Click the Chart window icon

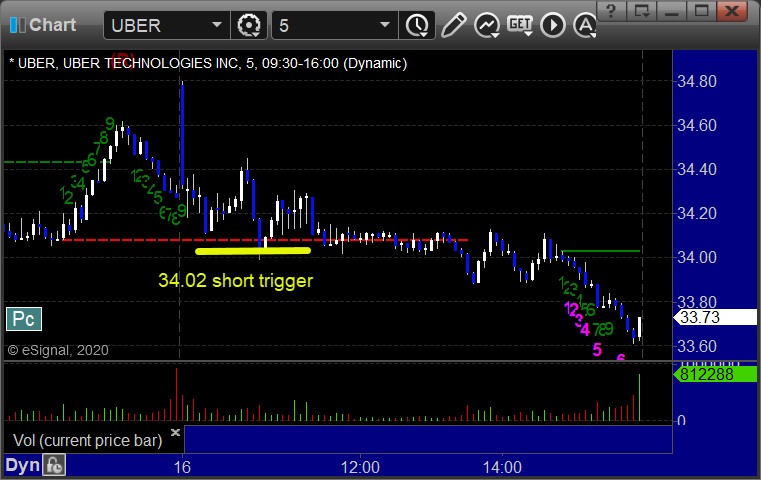coord(18,25)
